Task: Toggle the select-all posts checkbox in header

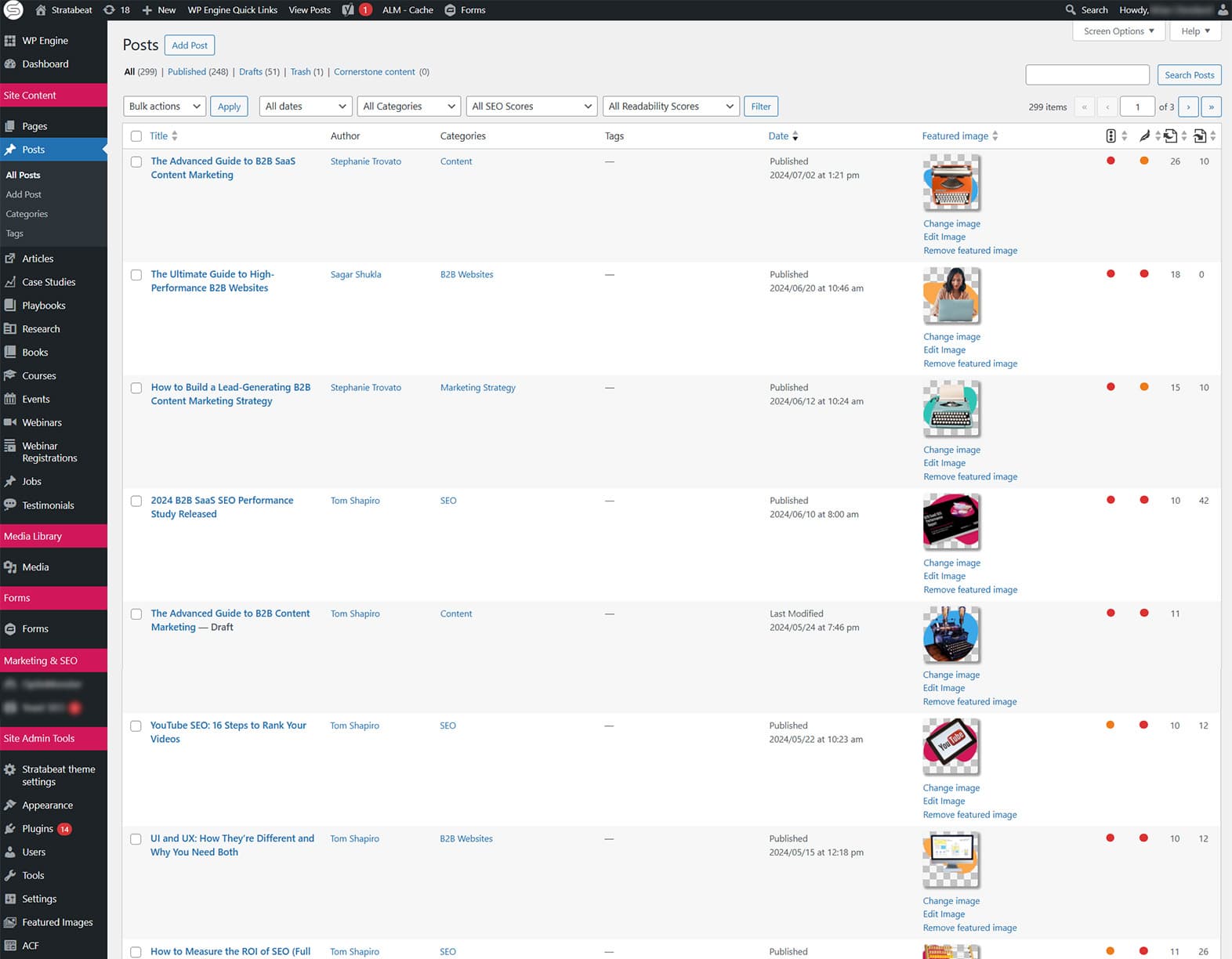Action: (136, 136)
